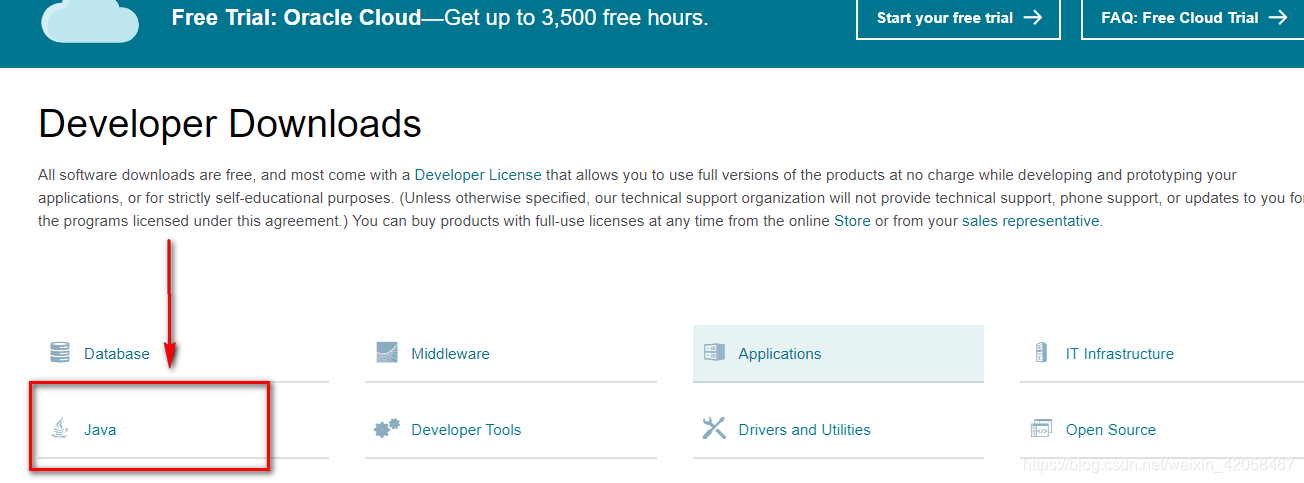Click the IT Infrastructure tower icon
The height and width of the screenshot is (483, 1304).
click(x=1042, y=353)
